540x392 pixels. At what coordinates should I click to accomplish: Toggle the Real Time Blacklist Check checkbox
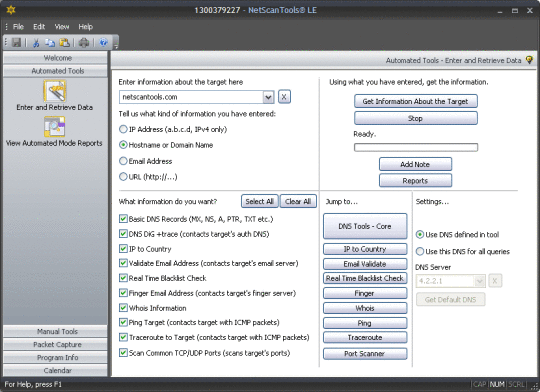coord(123,278)
